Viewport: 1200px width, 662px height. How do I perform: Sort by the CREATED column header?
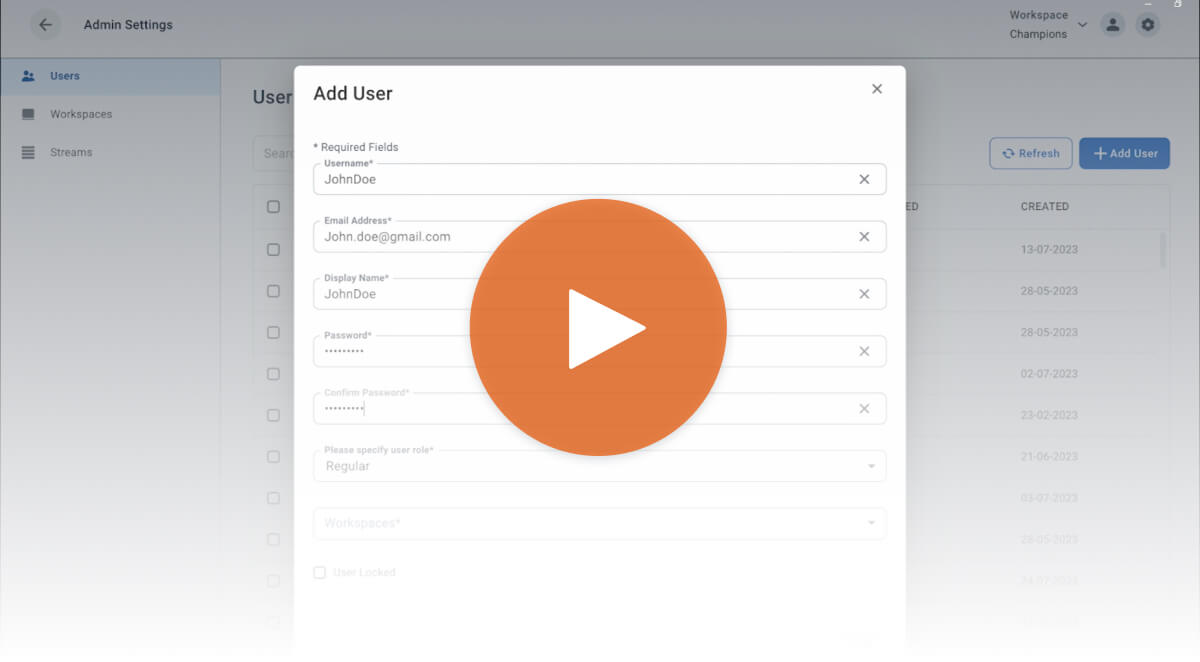tap(1044, 207)
